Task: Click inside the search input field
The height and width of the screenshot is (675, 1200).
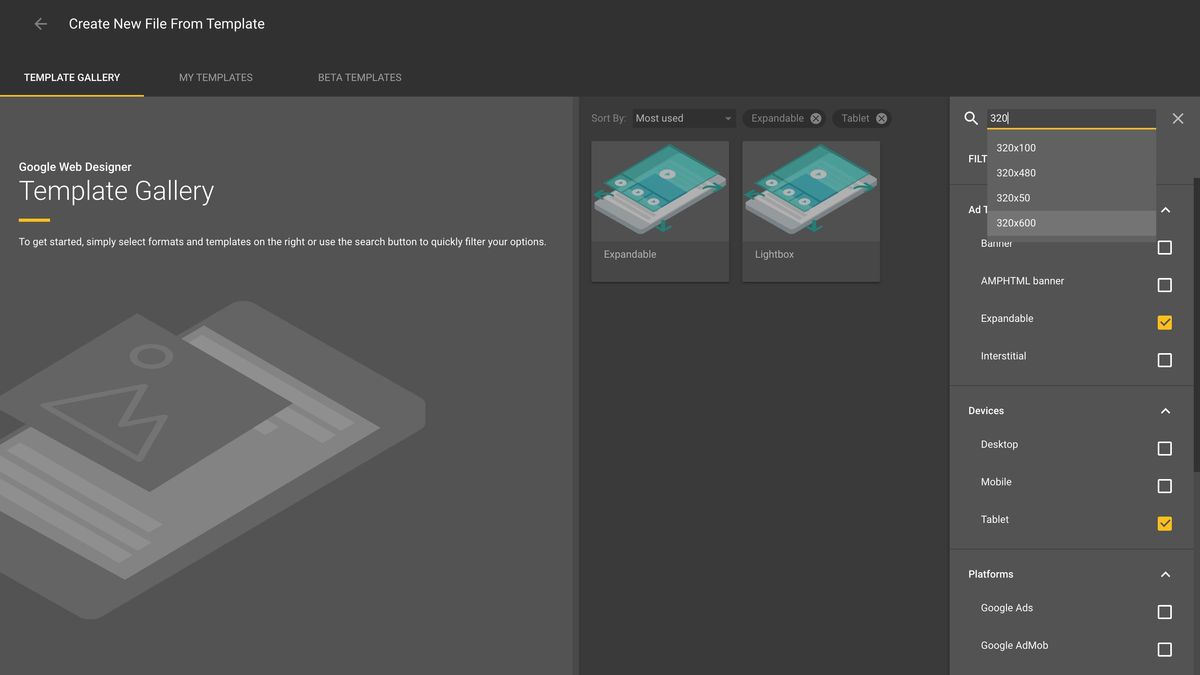Action: [x=1070, y=117]
